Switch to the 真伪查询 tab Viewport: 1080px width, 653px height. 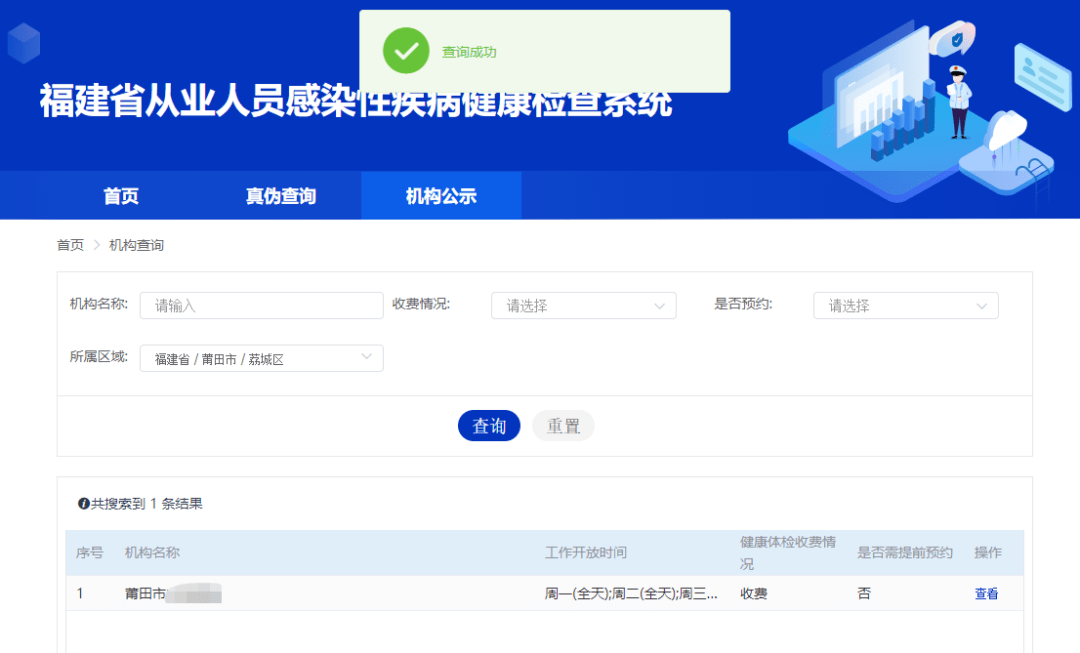[280, 196]
